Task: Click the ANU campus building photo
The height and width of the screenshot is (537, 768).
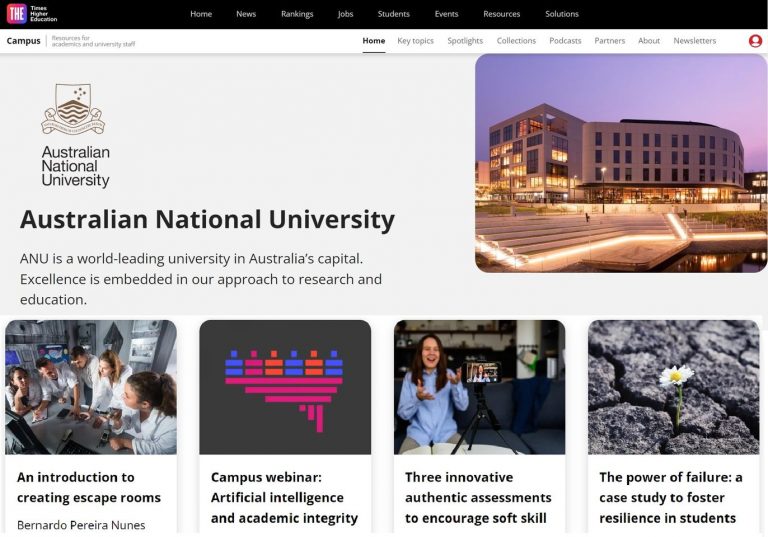Action: tap(621, 163)
